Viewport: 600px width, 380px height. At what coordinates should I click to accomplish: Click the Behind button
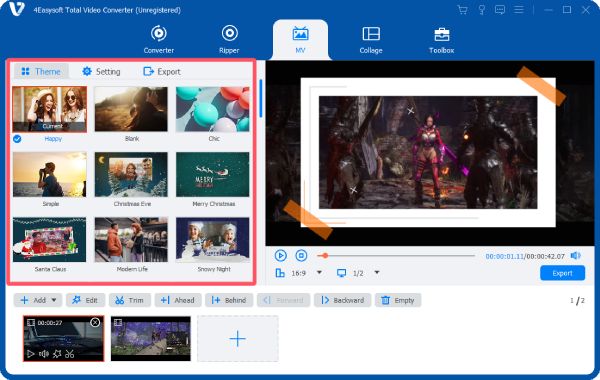229,300
